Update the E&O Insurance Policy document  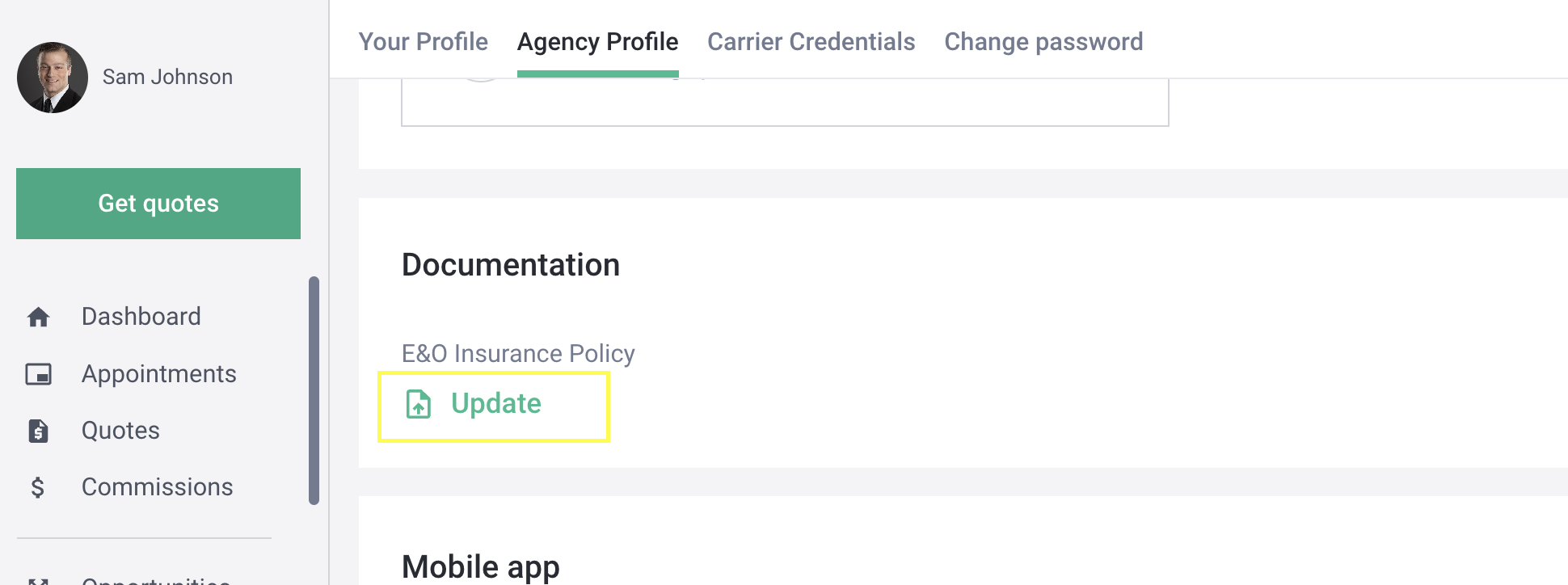(x=495, y=403)
